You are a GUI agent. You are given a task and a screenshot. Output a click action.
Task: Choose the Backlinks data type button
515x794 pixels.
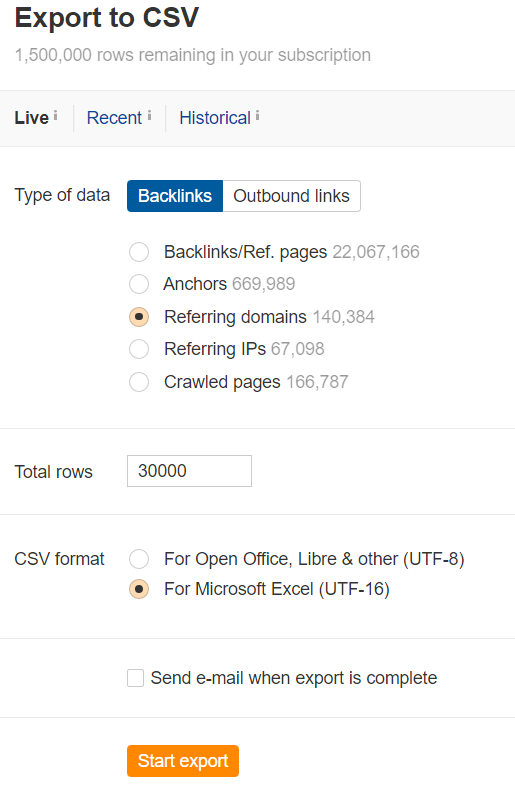click(x=175, y=196)
